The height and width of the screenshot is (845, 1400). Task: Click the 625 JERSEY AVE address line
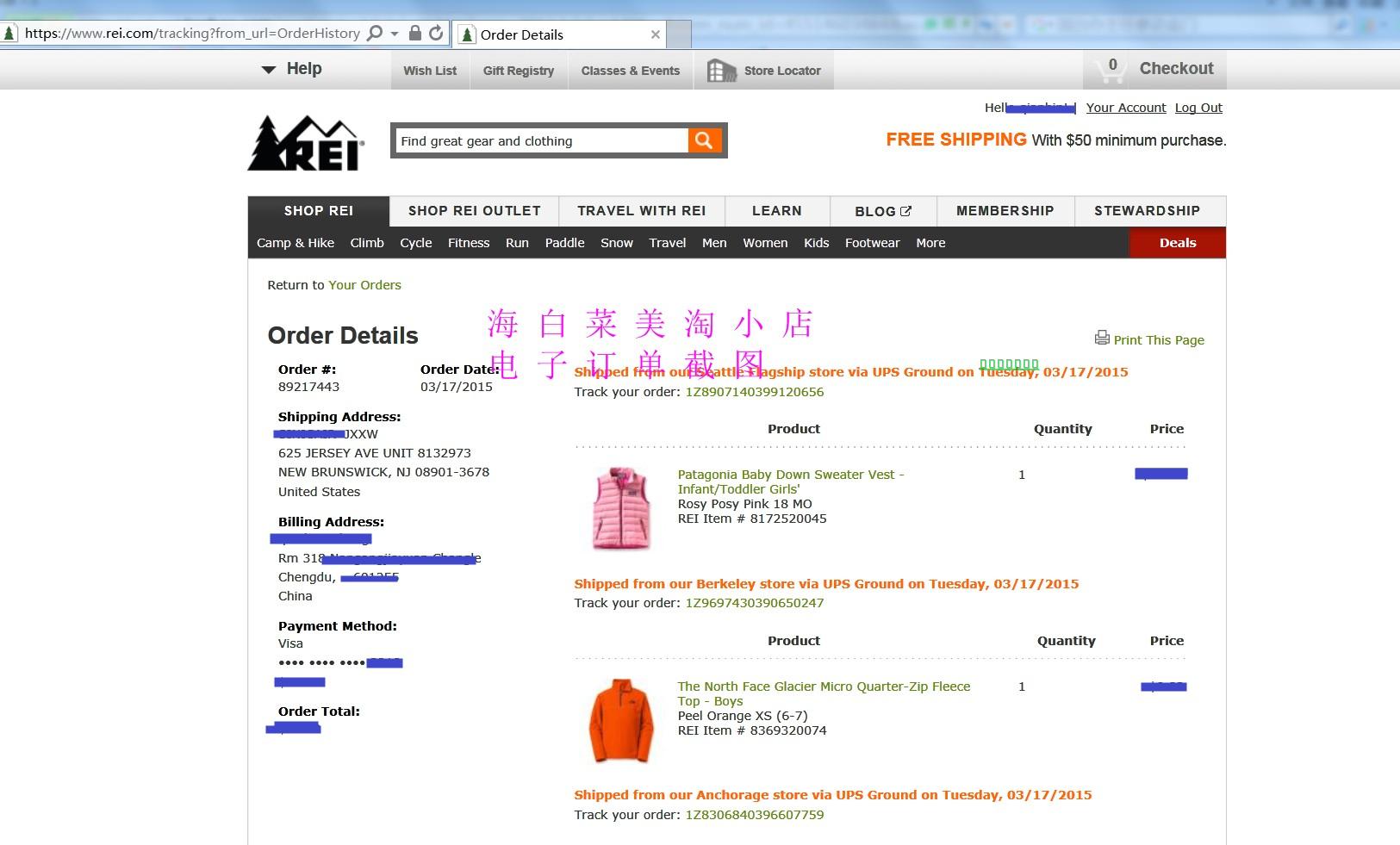(x=375, y=453)
